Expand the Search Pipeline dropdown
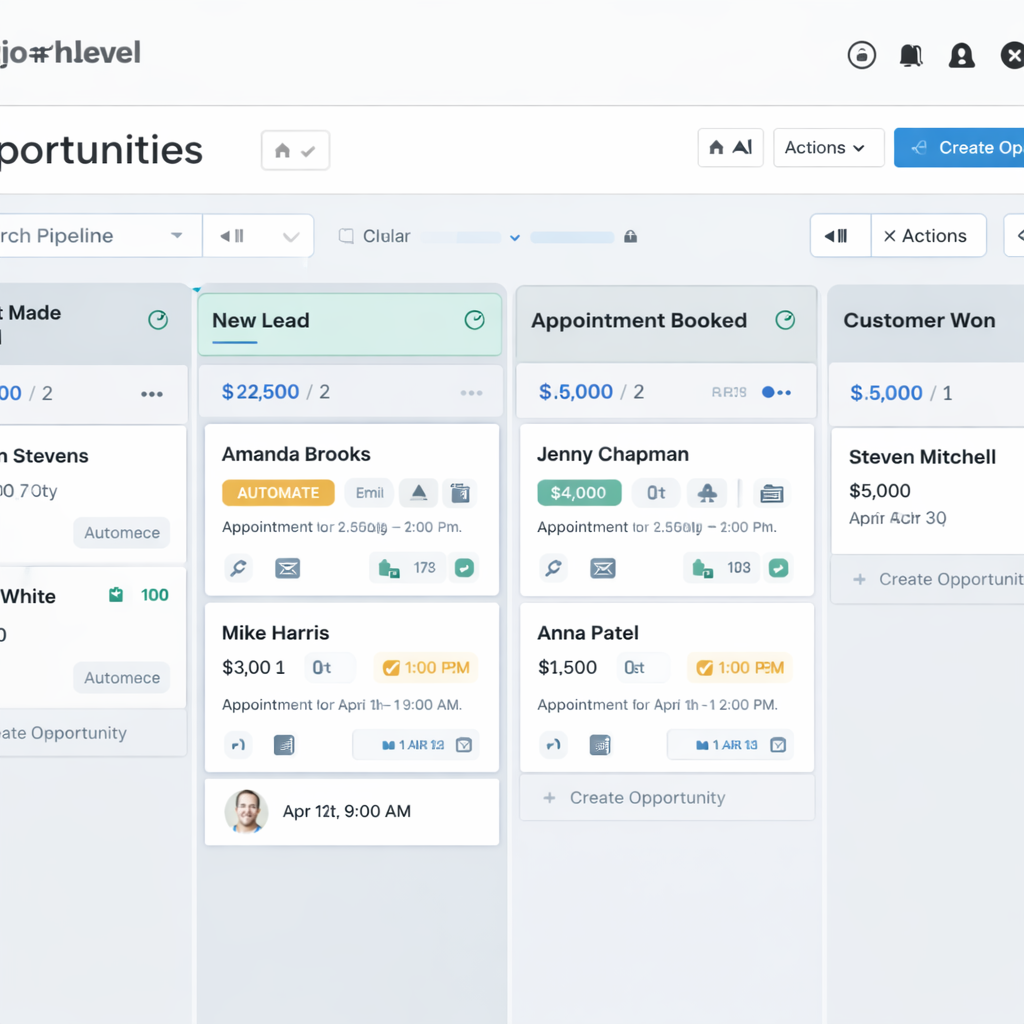The width and height of the screenshot is (1024, 1024). tap(176, 237)
